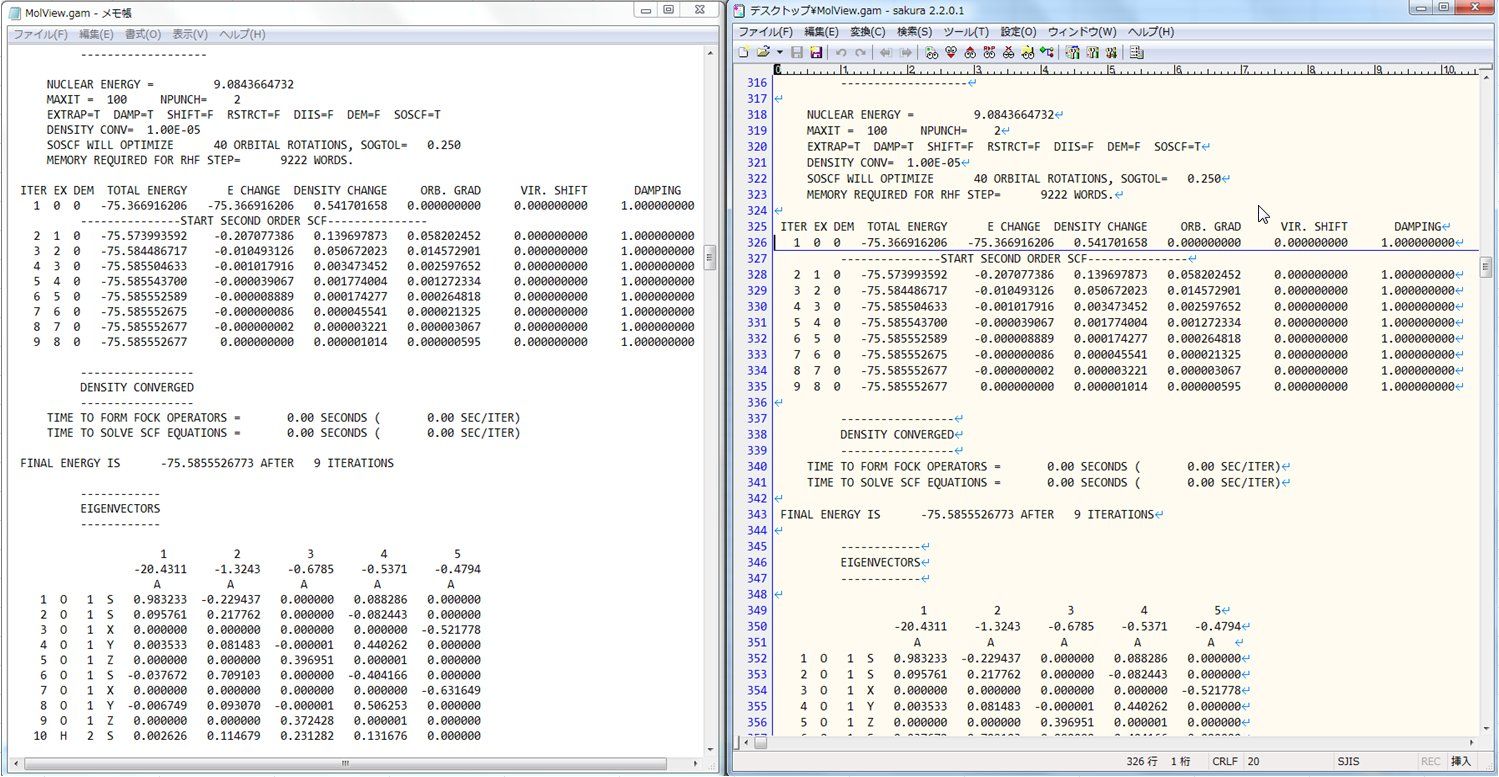The height and width of the screenshot is (777, 1499).
Task: Open 表示(V) menu in Notepad
Action: [x=190, y=34]
